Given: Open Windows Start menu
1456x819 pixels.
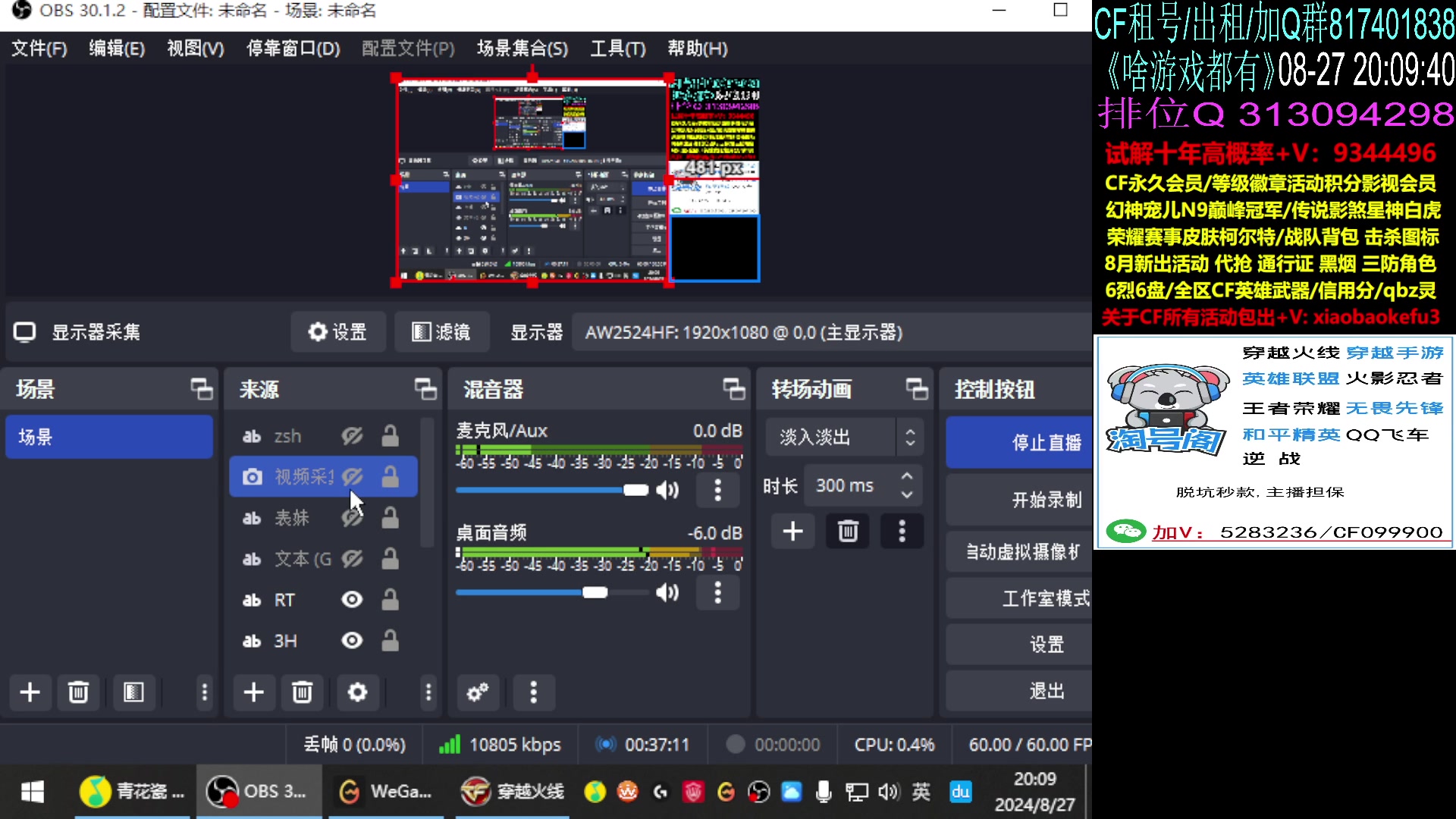Looking at the screenshot, I should [32, 792].
